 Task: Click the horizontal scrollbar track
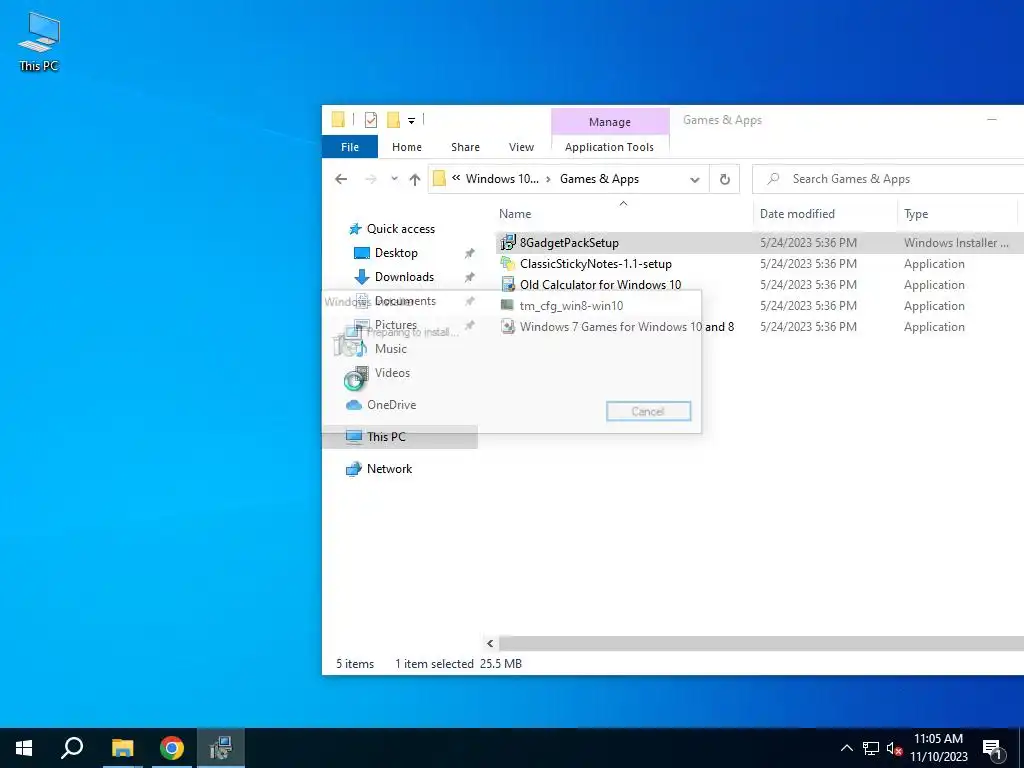pos(761,643)
